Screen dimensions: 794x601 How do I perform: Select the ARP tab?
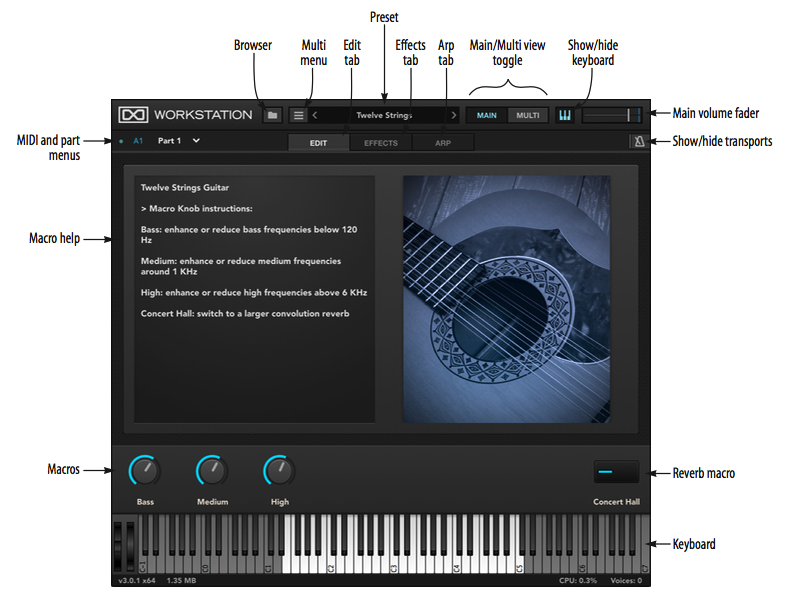click(443, 143)
